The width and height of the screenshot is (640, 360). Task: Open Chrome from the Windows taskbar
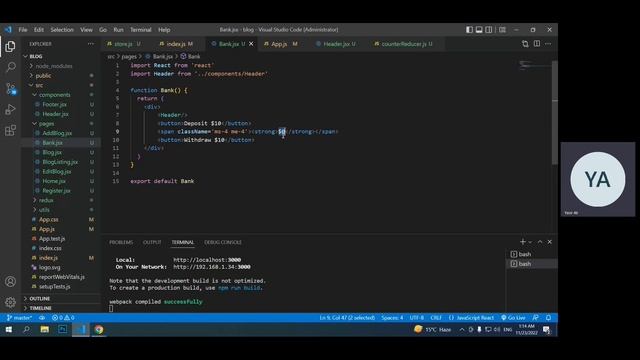pos(99,329)
